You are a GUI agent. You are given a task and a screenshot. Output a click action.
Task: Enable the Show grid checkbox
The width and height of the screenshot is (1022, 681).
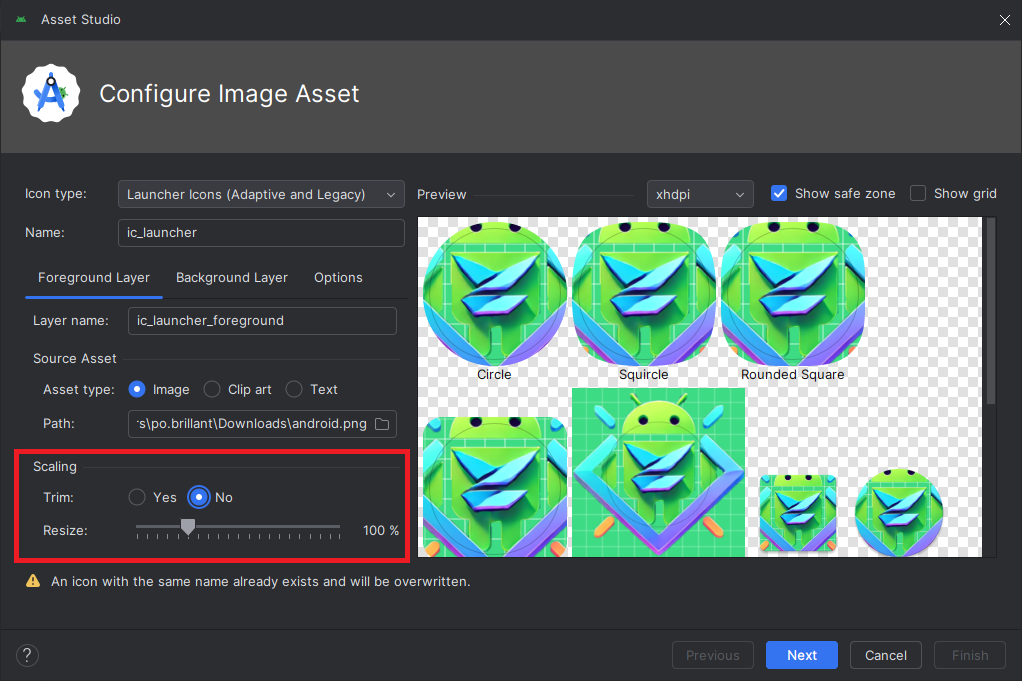click(918, 194)
